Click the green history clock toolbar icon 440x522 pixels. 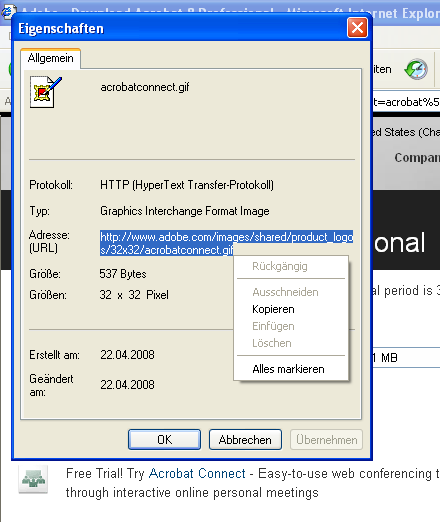416,69
